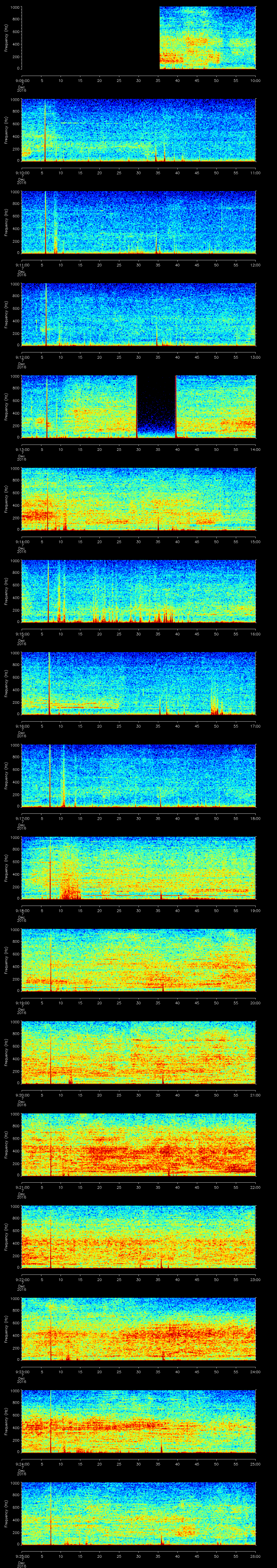This screenshot has width=277, height=1568.
Task: Select the spectrogram panel starting at 9:09:00
Action: coord(139,38)
